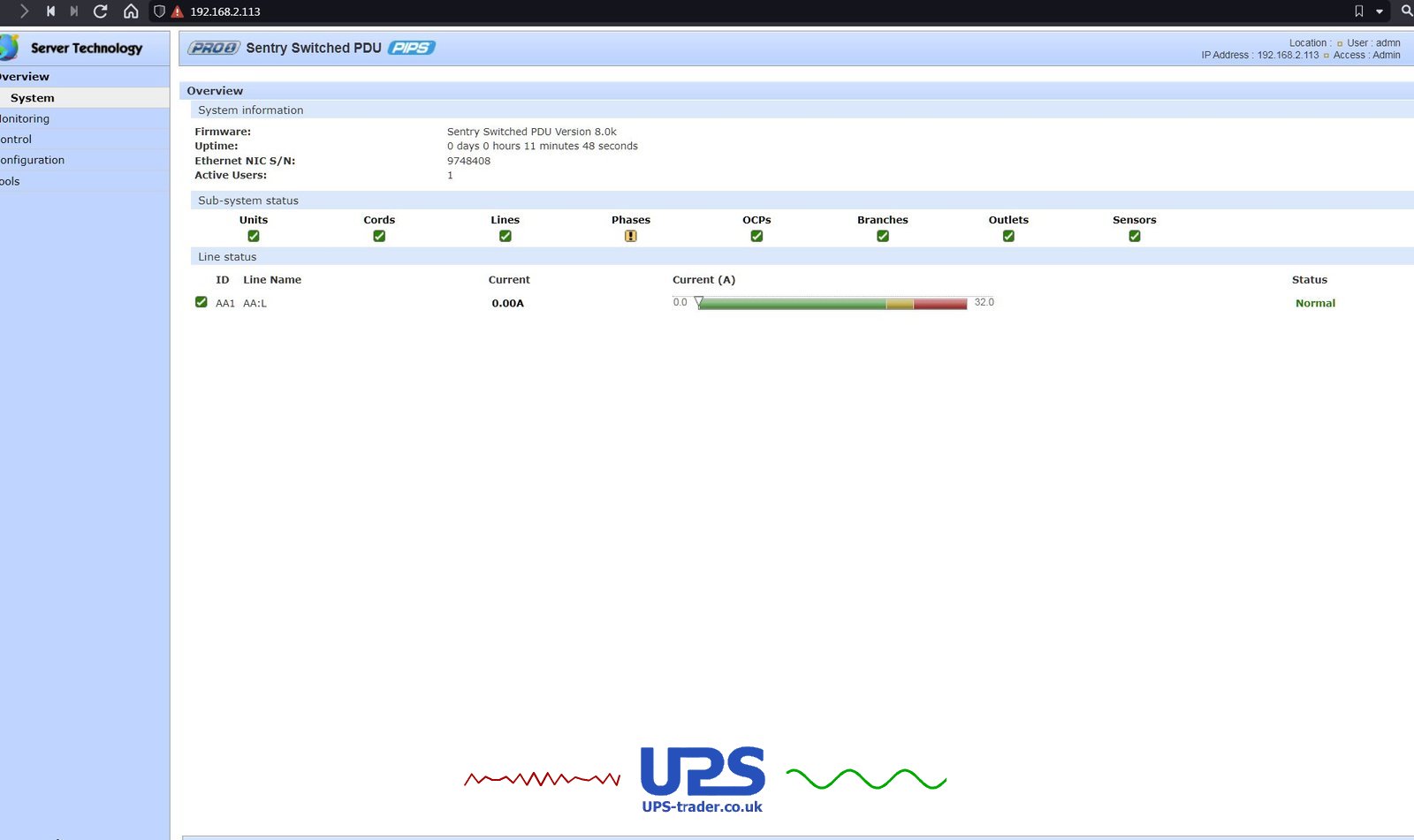
Task: Click the Phases warning status icon
Action: click(x=631, y=236)
